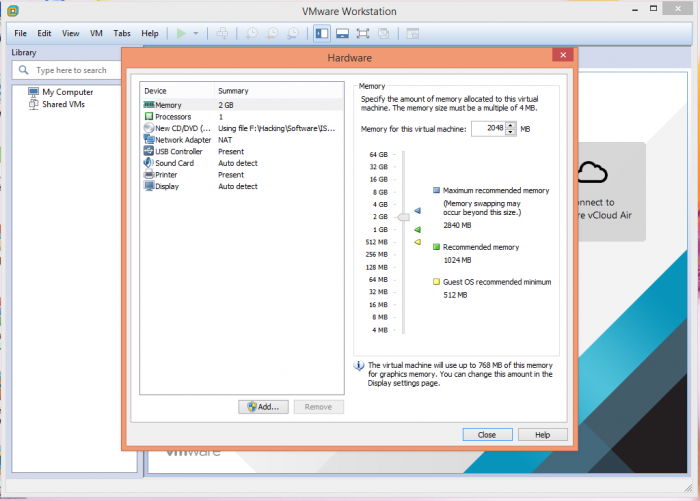Click the 512 MB scale label

pyautogui.click(x=377, y=242)
